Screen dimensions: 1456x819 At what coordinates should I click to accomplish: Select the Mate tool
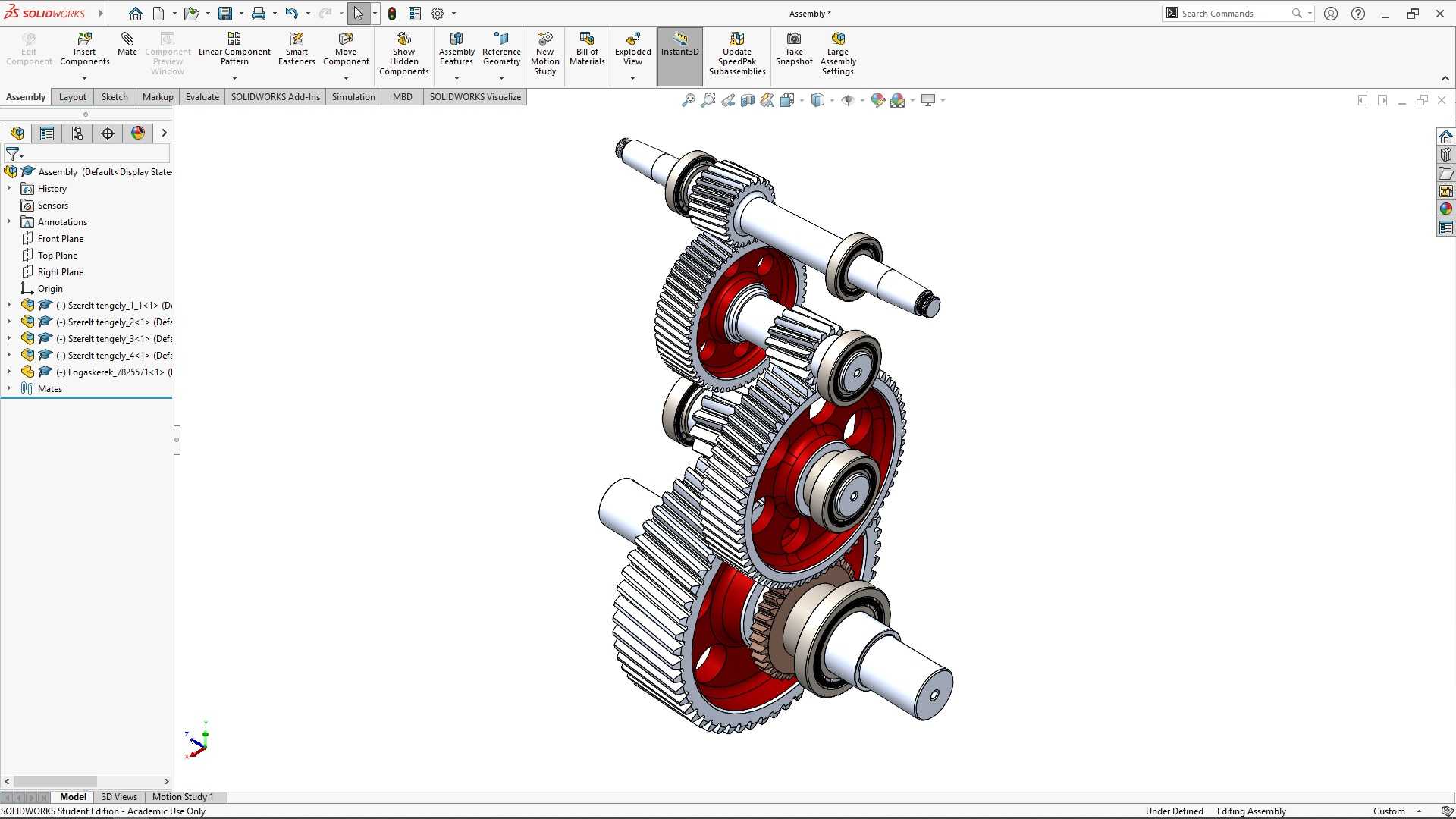(x=127, y=44)
